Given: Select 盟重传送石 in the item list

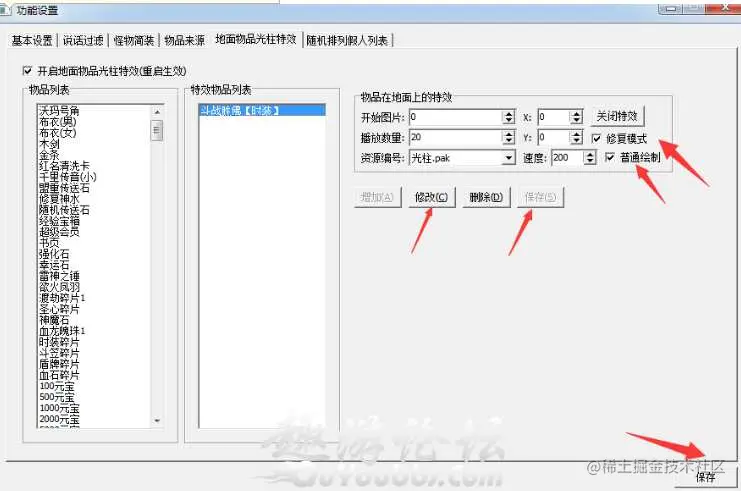Looking at the screenshot, I should (x=64, y=188).
